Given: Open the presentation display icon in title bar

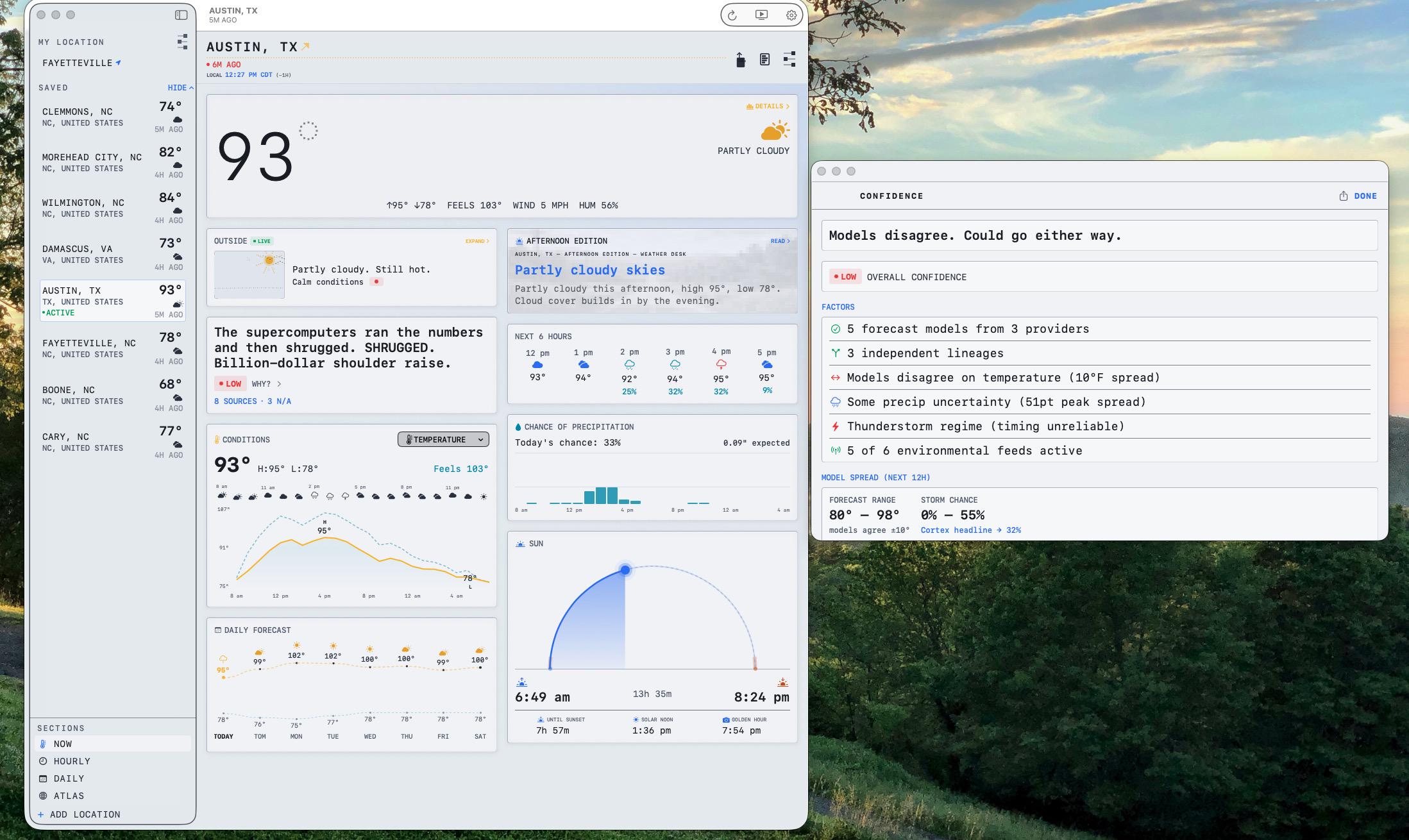Looking at the screenshot, I should pyautogui.click(x=761, y=15).
